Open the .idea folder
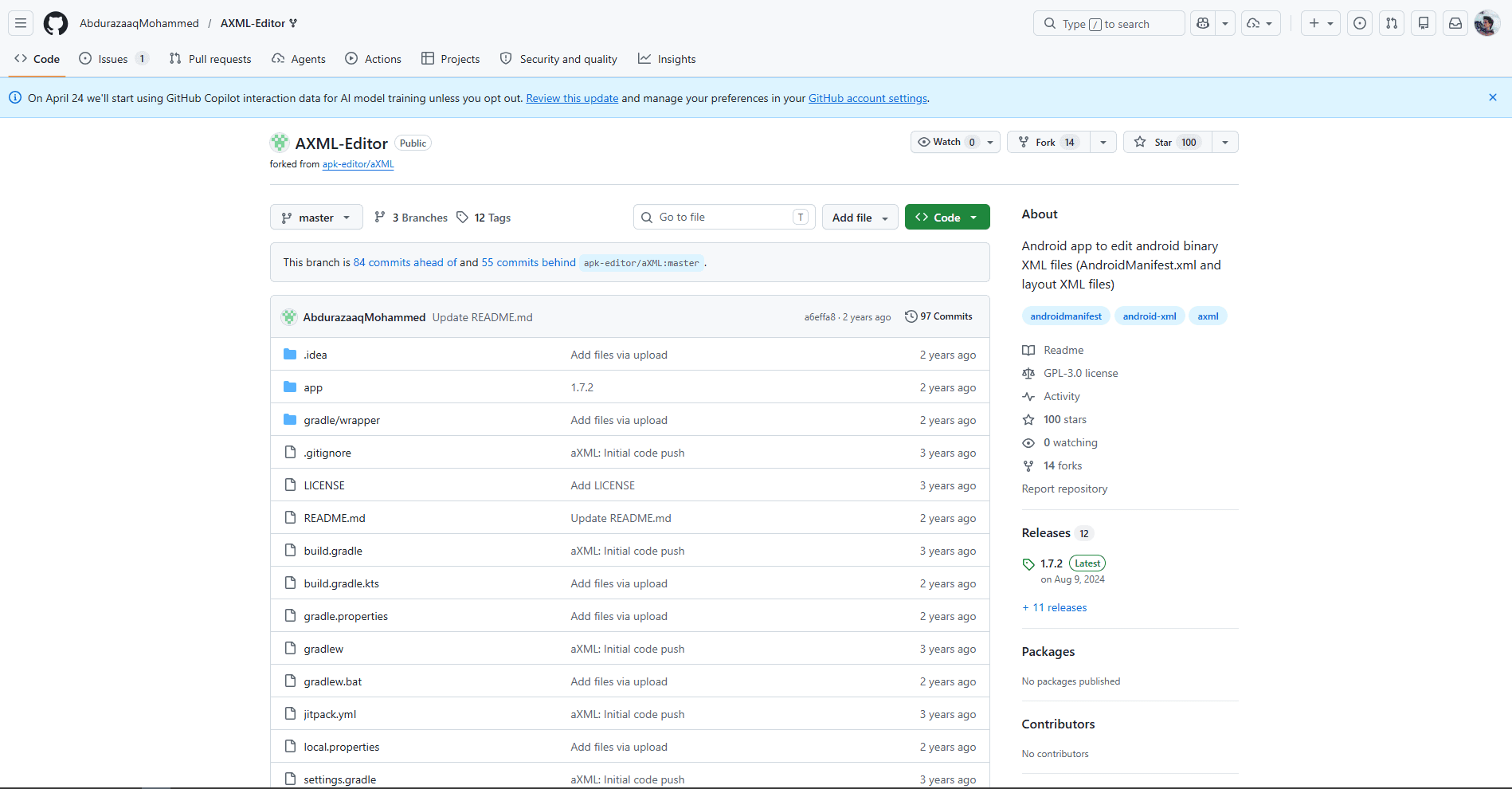1512x789 pixels. 315,355
